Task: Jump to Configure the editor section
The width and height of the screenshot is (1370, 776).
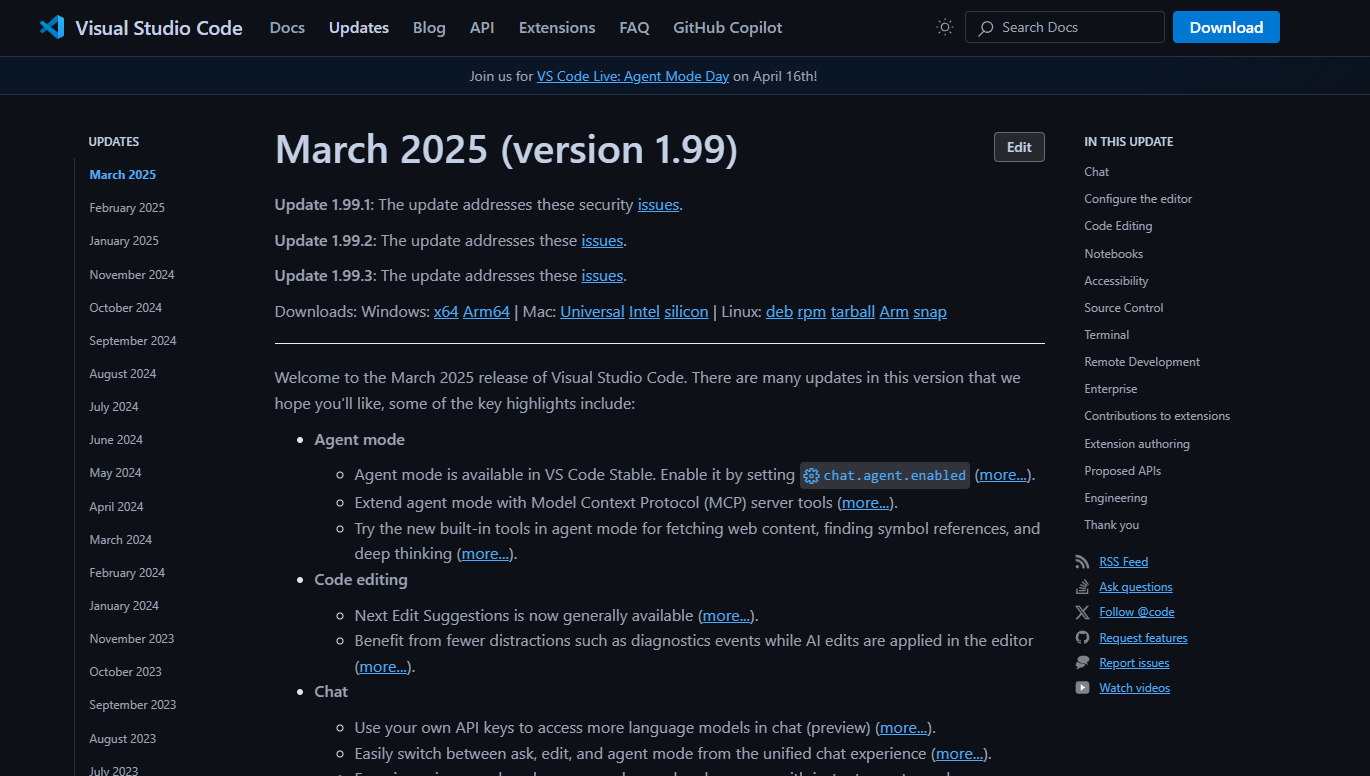Action: coord(1138,199)
